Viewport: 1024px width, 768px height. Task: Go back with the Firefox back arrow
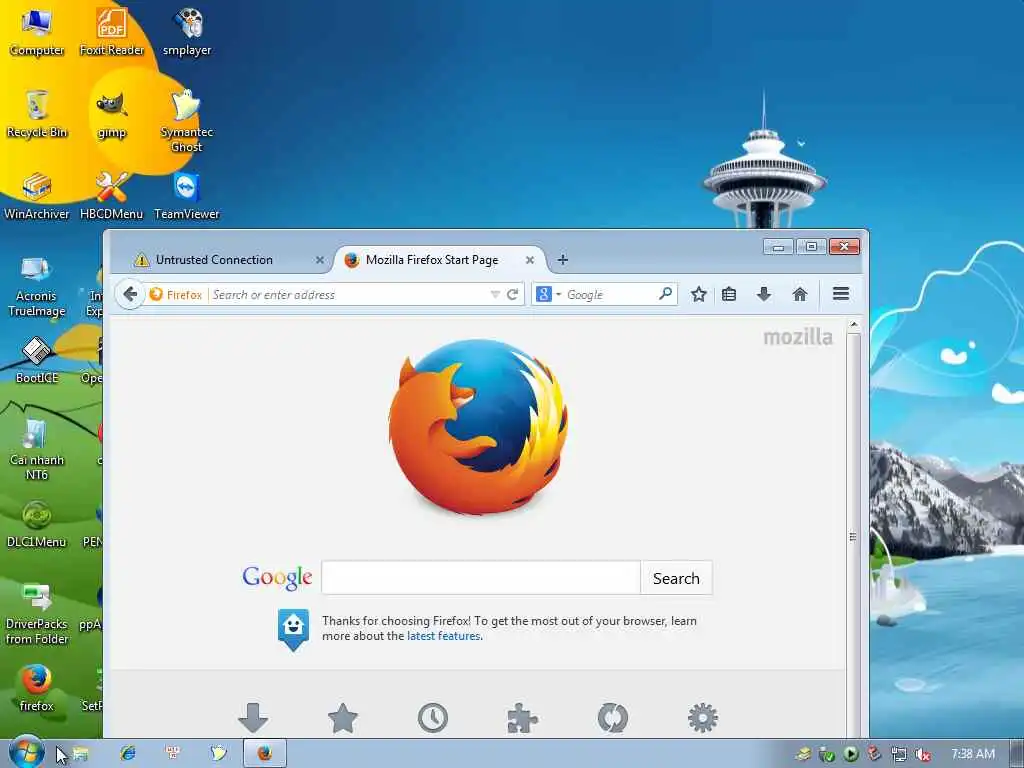coord(130,295)
